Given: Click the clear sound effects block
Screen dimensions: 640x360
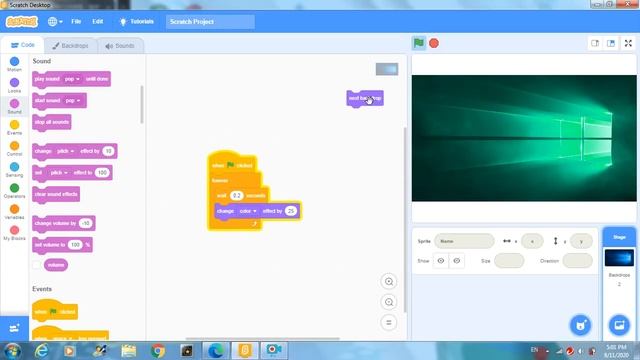Looking at the screenshot, I should coord(56,194).
